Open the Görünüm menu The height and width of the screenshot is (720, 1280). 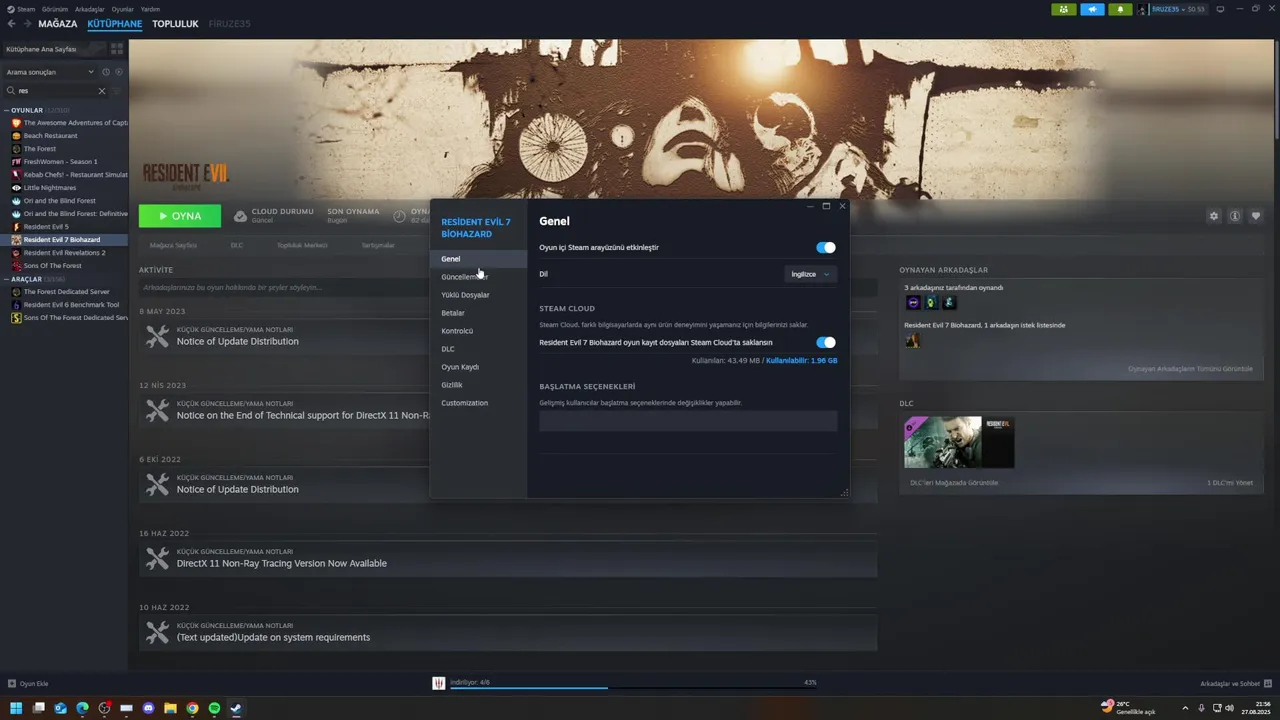point(56,9)
